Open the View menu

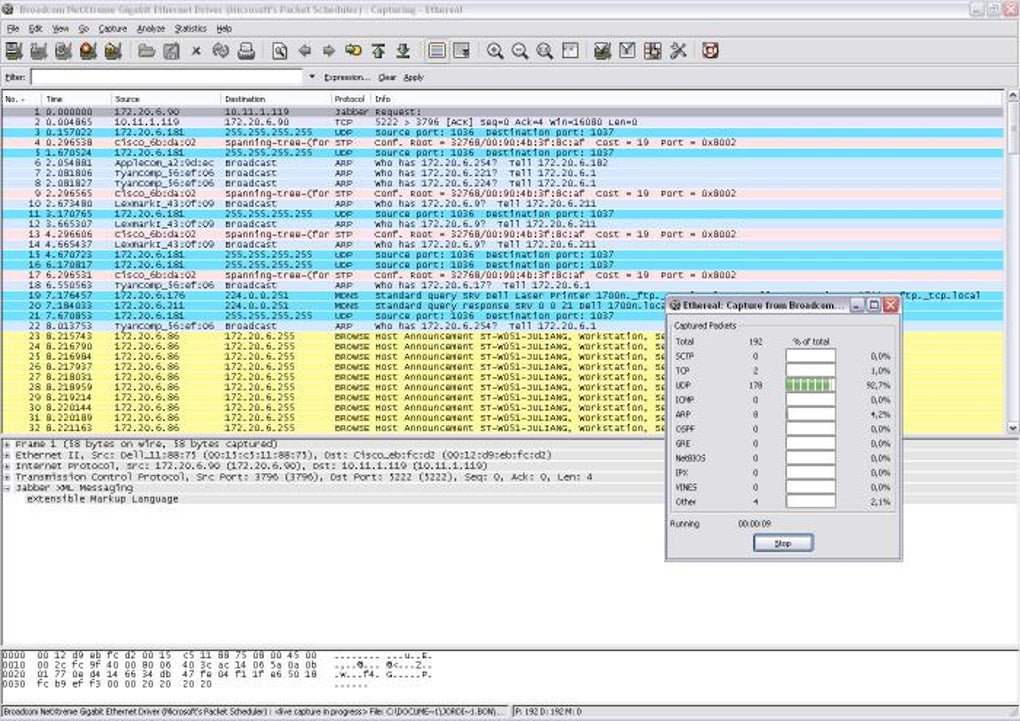click(60, 29)
